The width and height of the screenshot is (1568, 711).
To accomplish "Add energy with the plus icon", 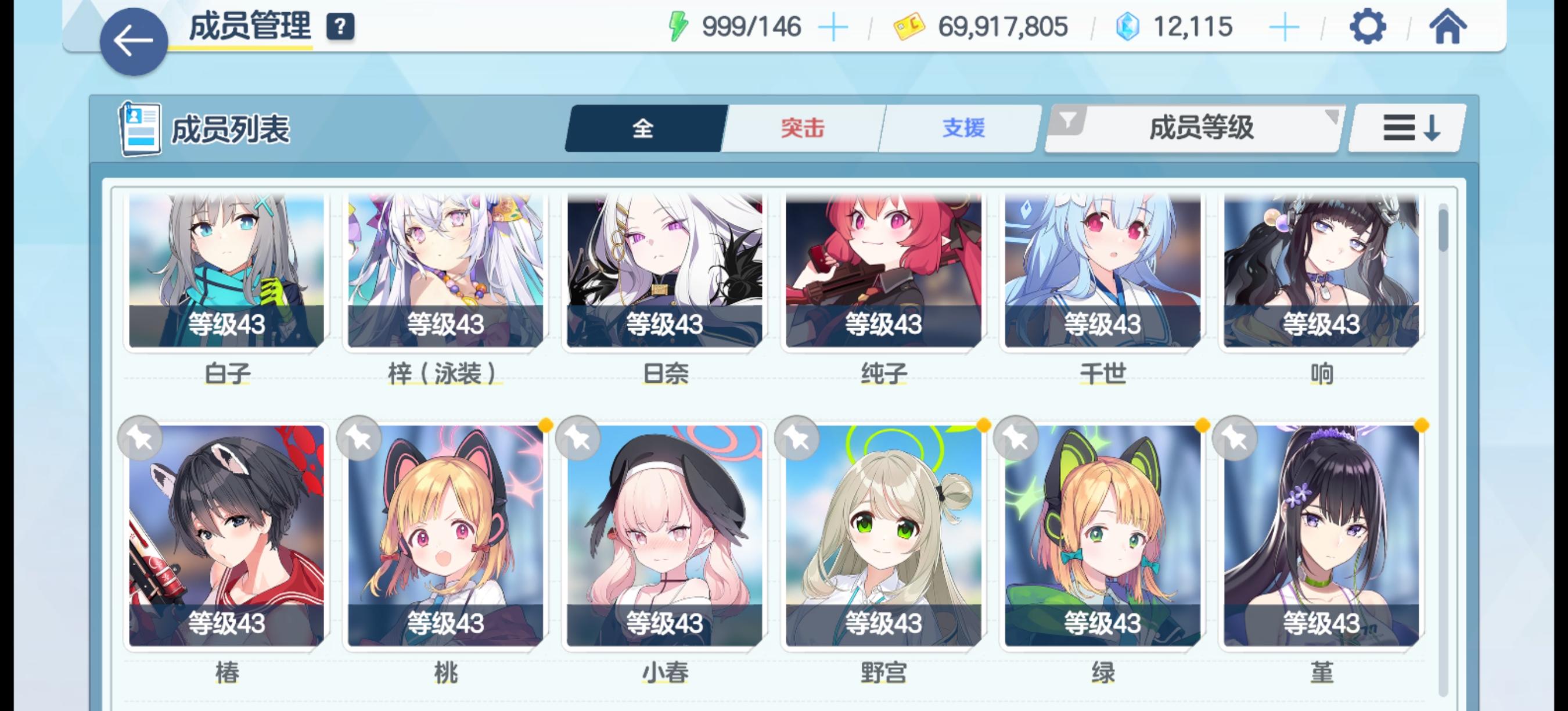I will 833,27.
